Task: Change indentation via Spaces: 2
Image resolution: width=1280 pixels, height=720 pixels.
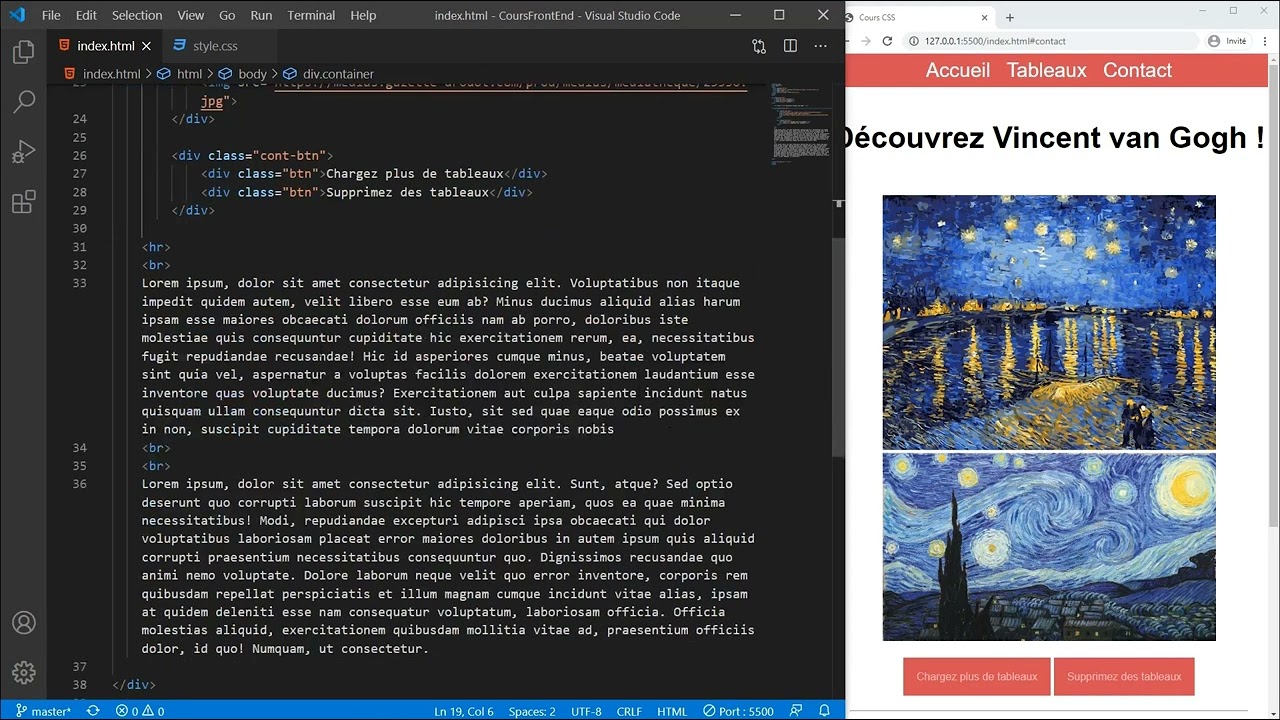Action: point(532,711)
